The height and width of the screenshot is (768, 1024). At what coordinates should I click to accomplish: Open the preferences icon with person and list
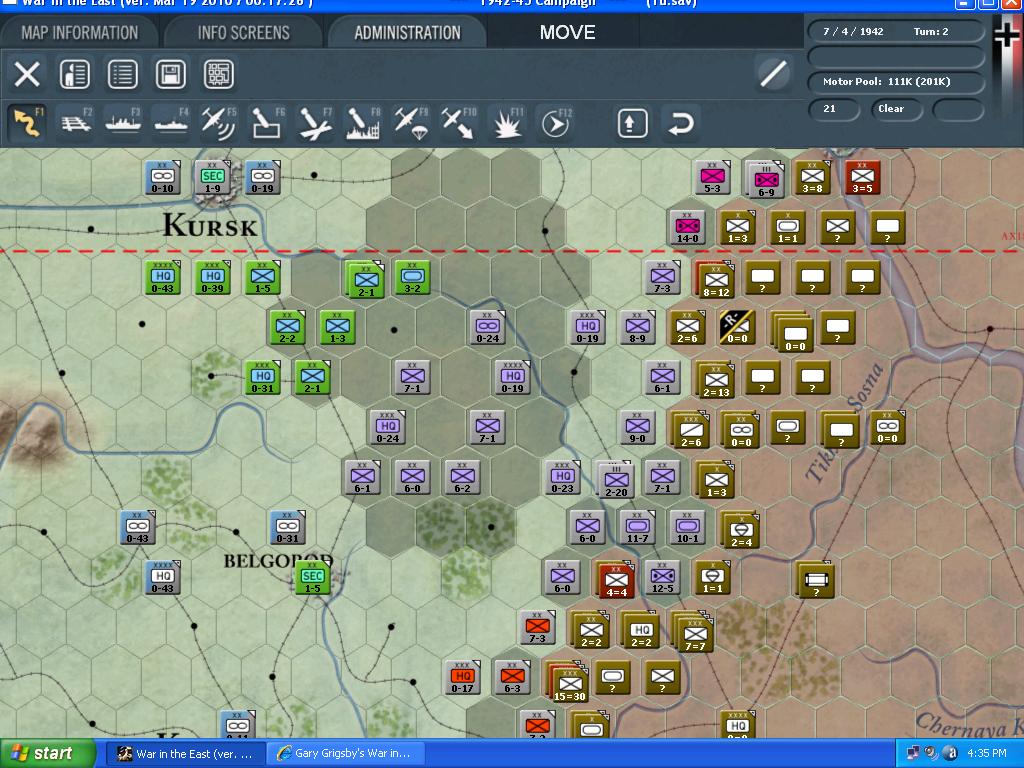click(x=75, y=74)
